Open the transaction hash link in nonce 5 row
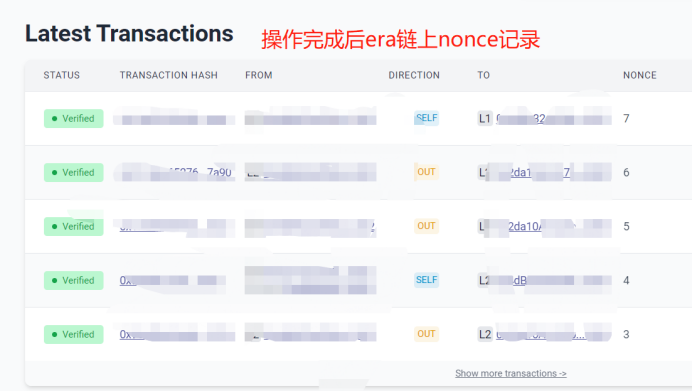The image size is (692, 391). coord(176,226)
